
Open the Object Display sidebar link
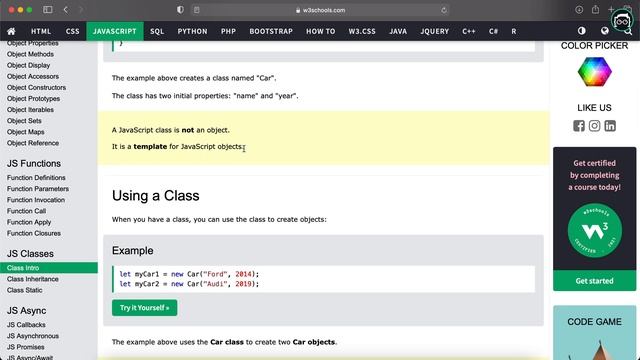pos(28,65)
